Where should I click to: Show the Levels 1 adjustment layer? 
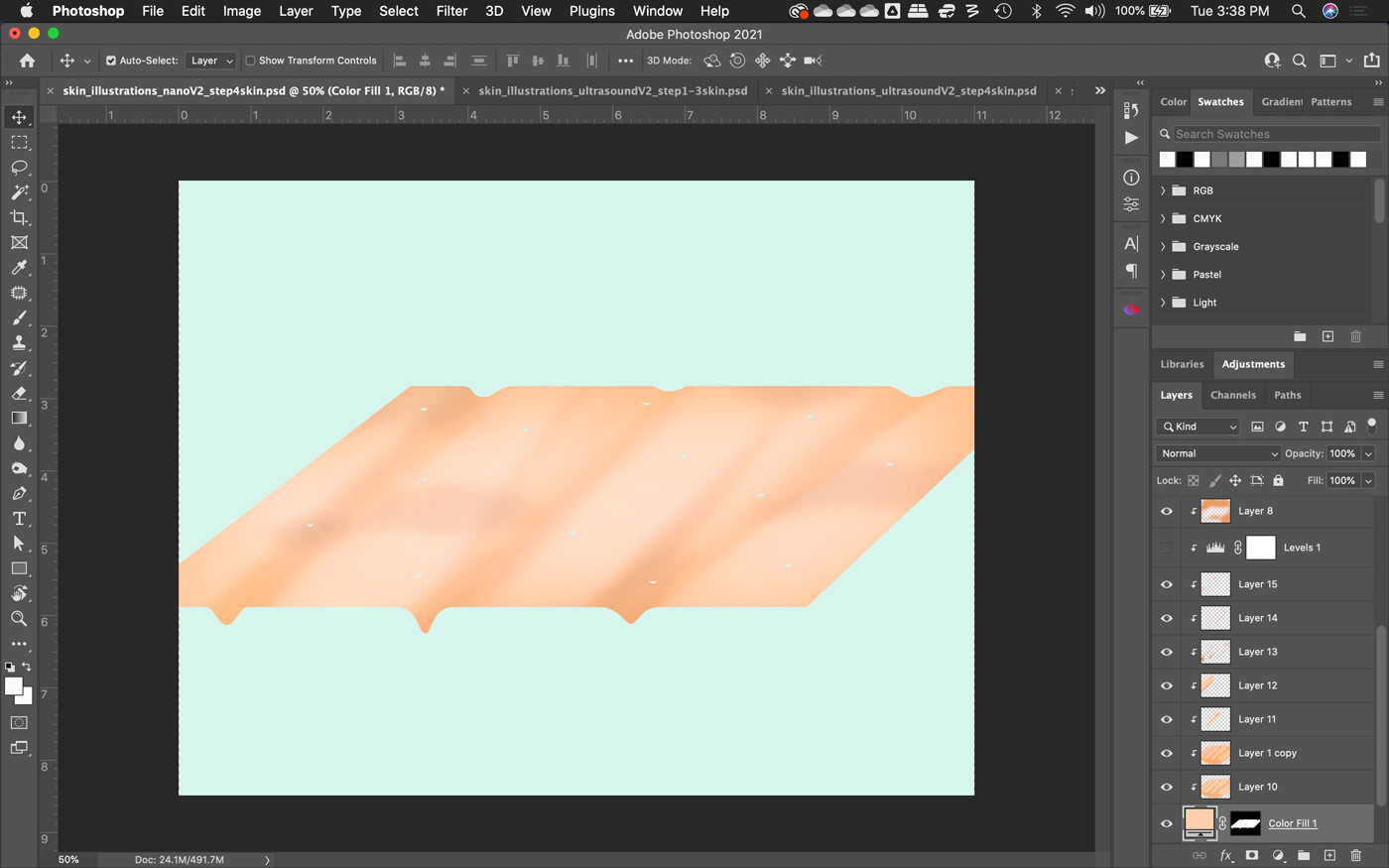tap(1167, 548)
